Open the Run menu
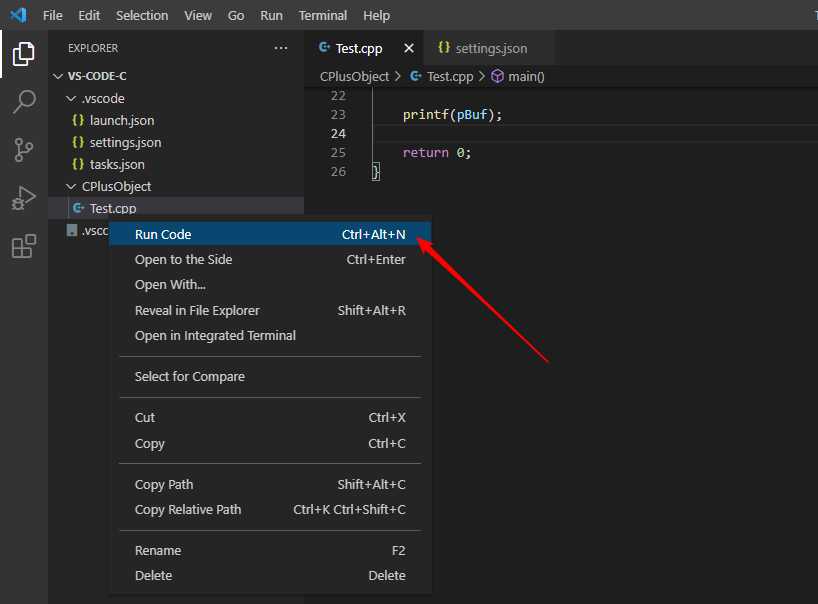The height and width of the screenshot is (604, 818). click(271, 16)
